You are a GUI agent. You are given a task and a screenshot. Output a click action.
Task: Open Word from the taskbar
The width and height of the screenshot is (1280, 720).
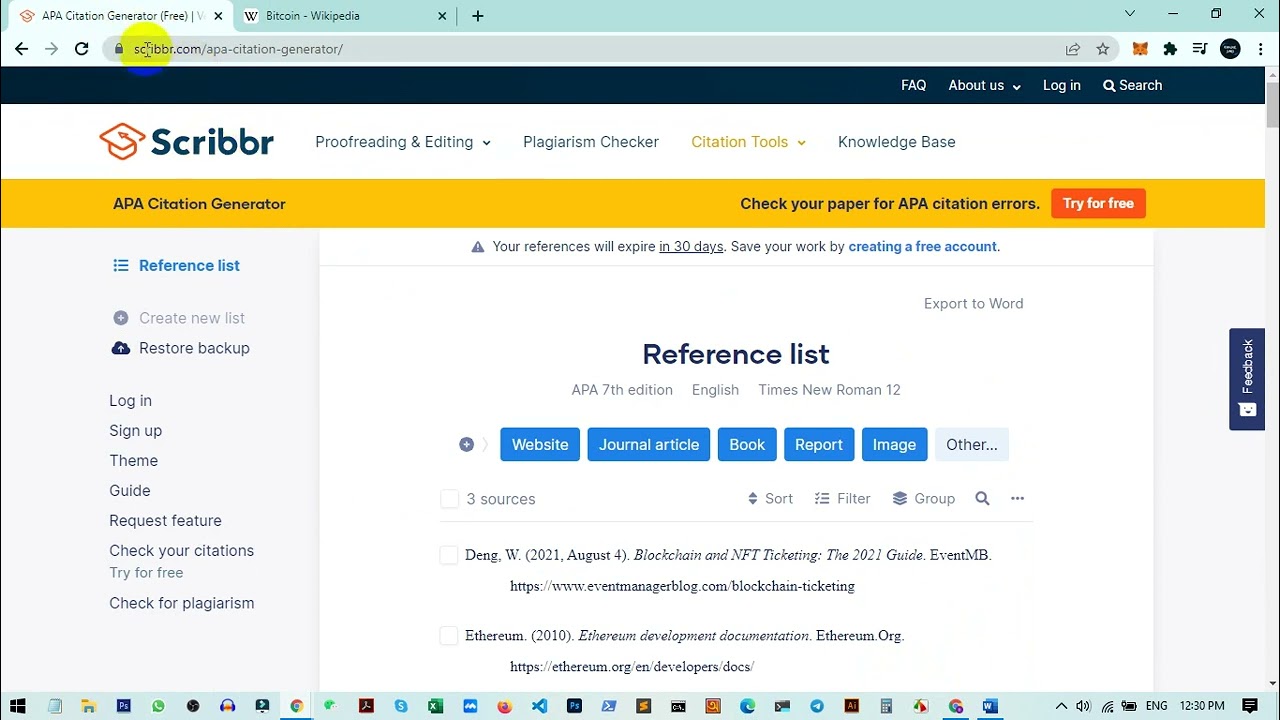pos(990,706)
